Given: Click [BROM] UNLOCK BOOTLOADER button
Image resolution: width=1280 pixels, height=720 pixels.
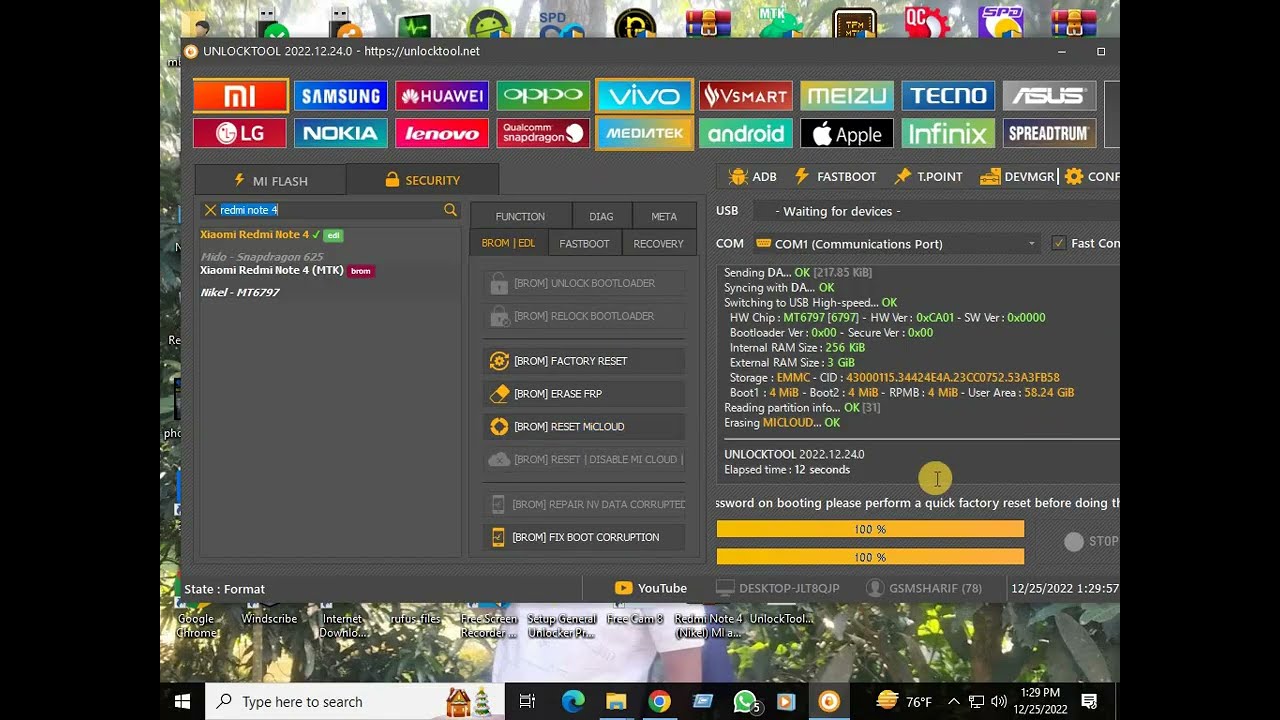Looking at the screenshot, I should (585, 284).
